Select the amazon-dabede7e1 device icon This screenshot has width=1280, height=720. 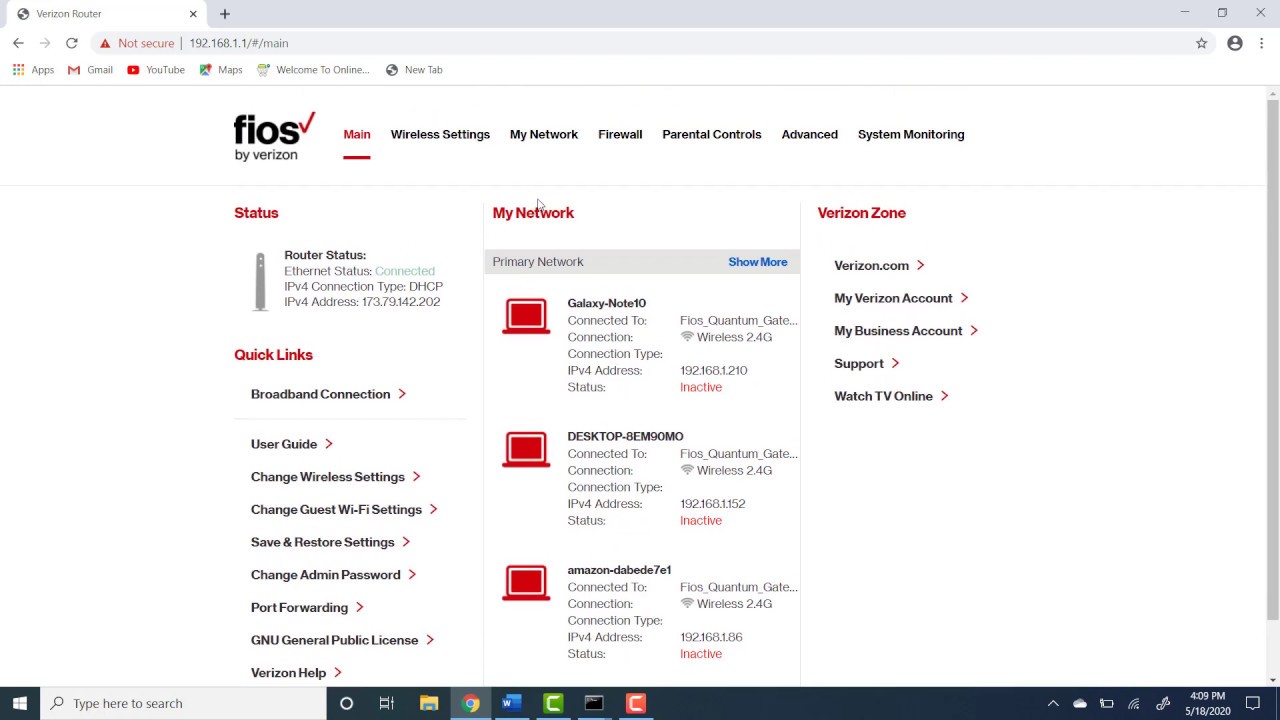pyautogui.click(x=526, y=582)
